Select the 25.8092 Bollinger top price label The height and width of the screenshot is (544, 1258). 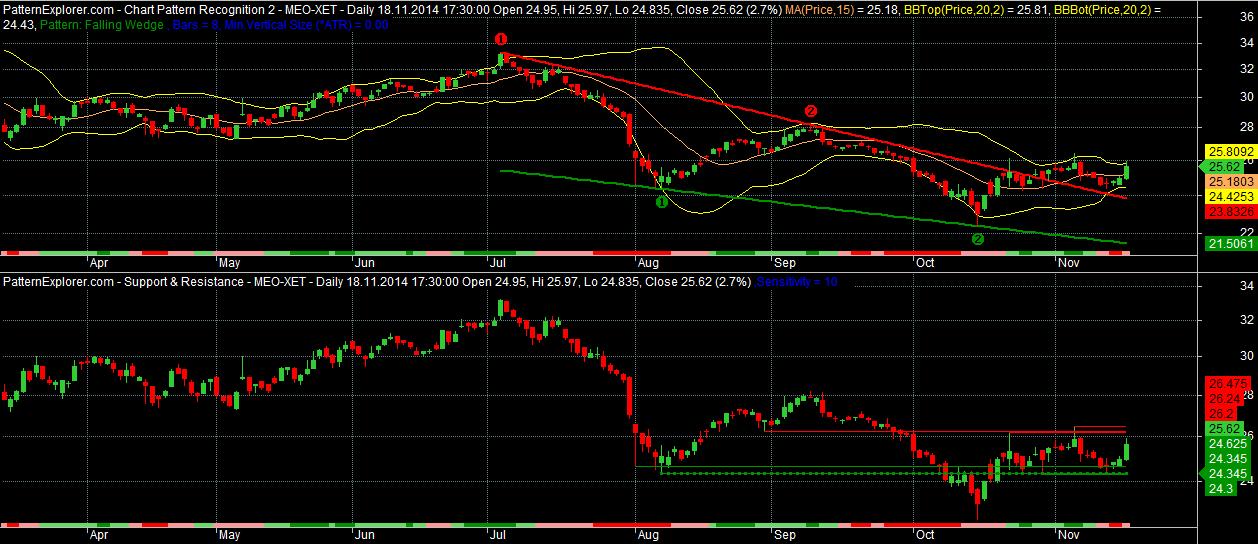point(1231,151)
